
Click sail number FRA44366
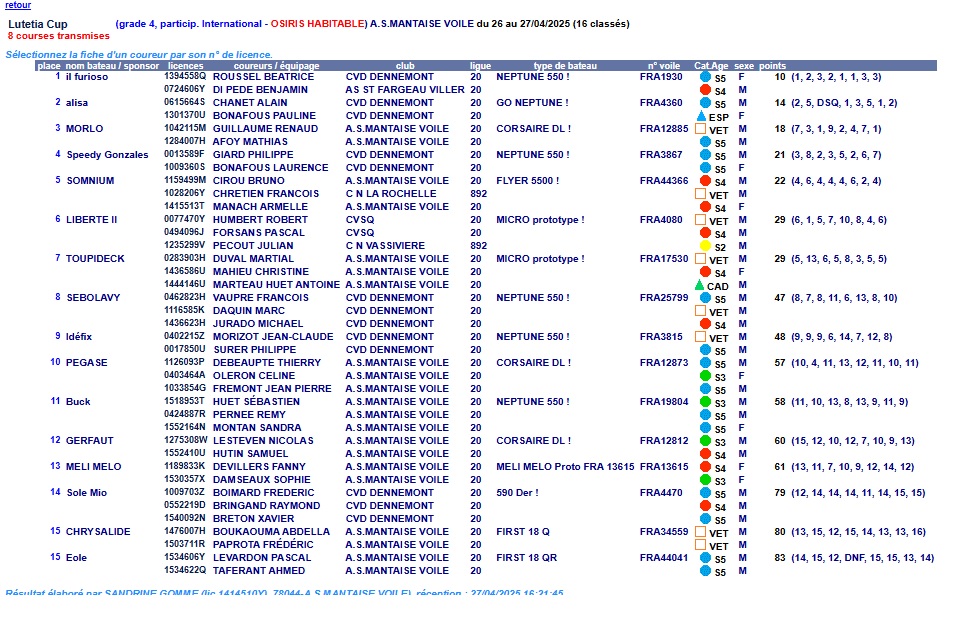coord(664,181)
